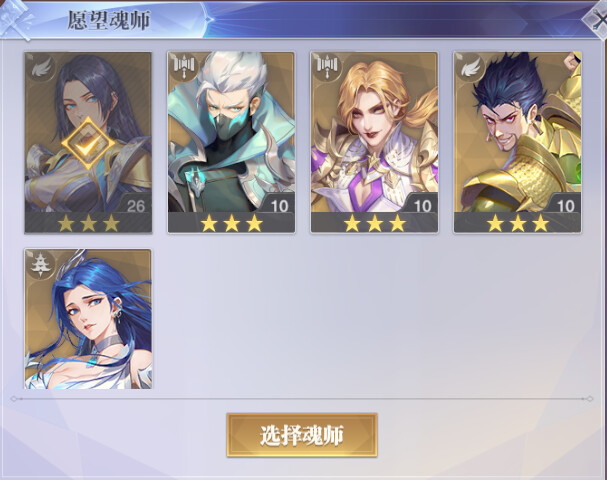
Task: Click tree class icon on blue-haired woman card
Action: point(41,265)
